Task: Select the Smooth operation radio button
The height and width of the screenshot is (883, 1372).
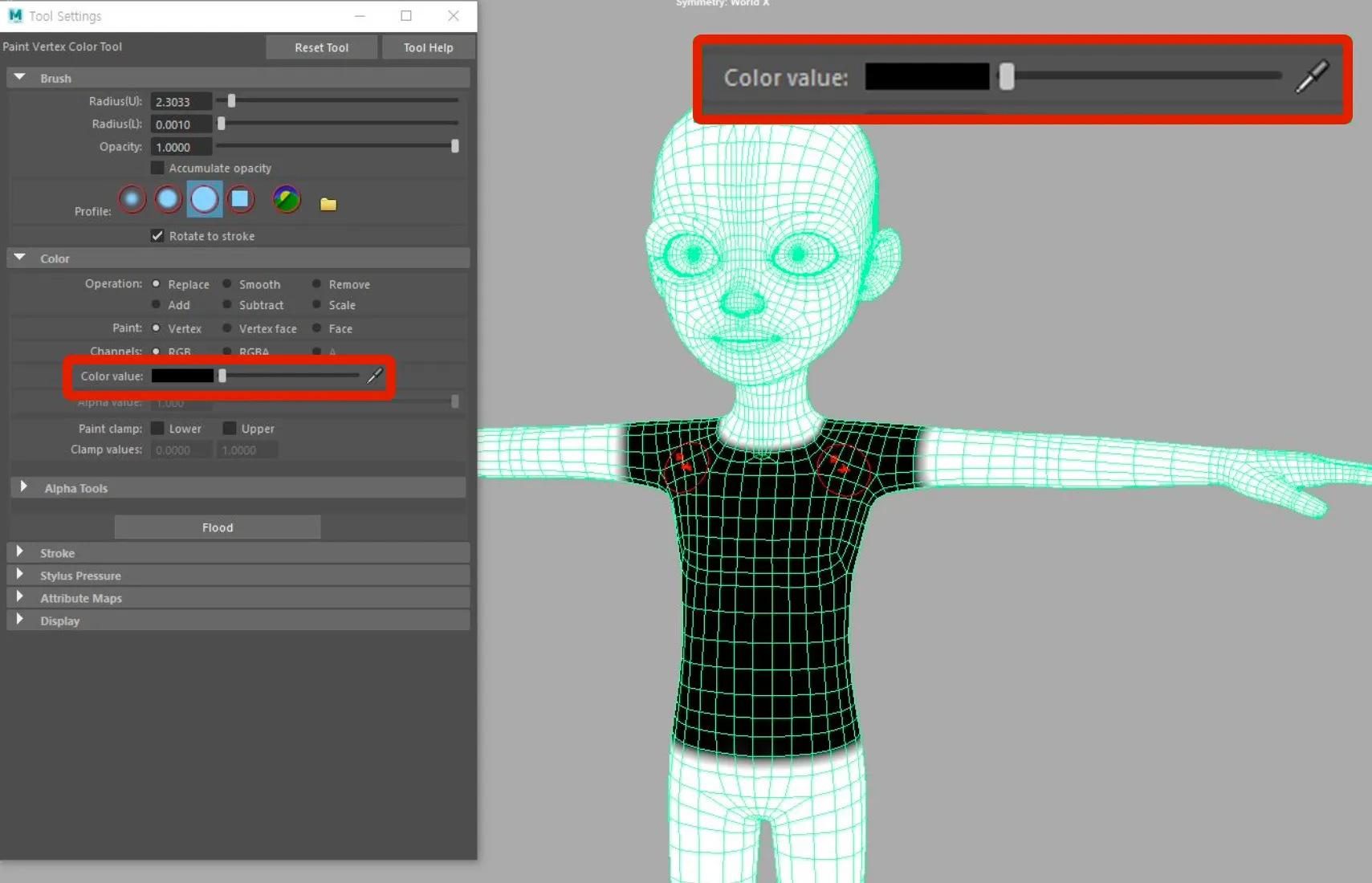Action: (x=227, y=284)
